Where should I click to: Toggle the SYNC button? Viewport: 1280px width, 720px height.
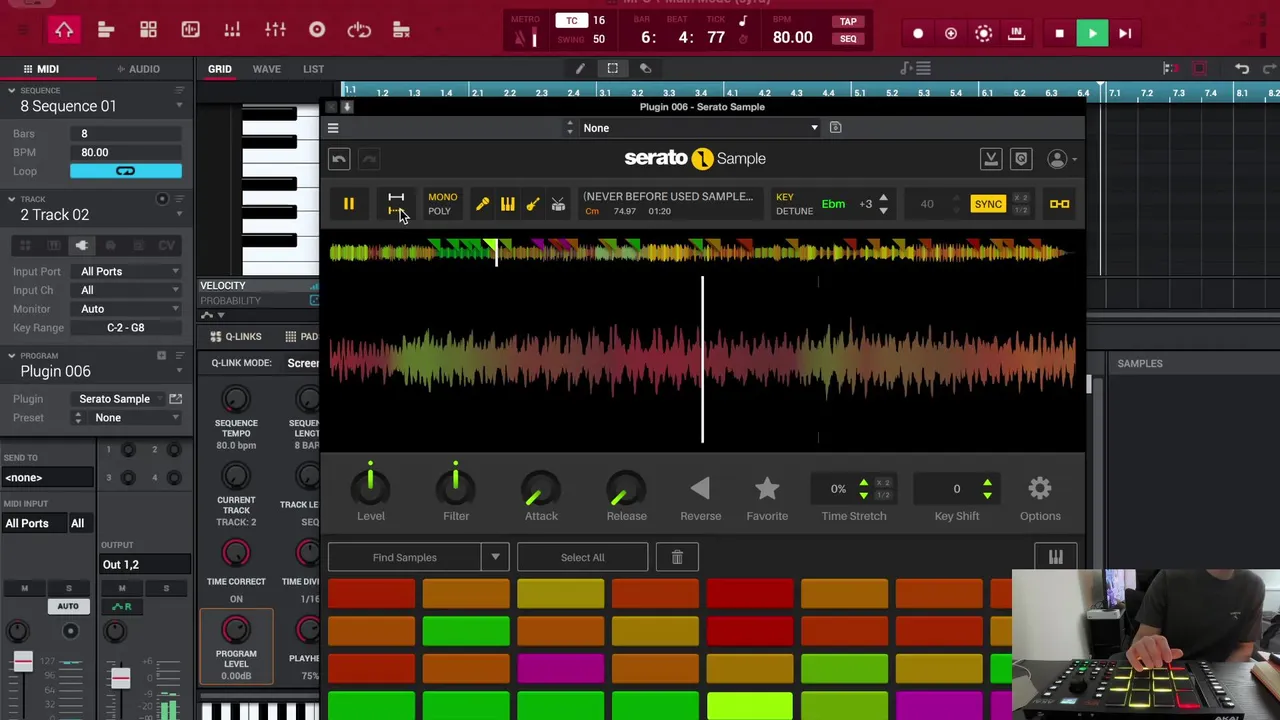pos(988,204)
